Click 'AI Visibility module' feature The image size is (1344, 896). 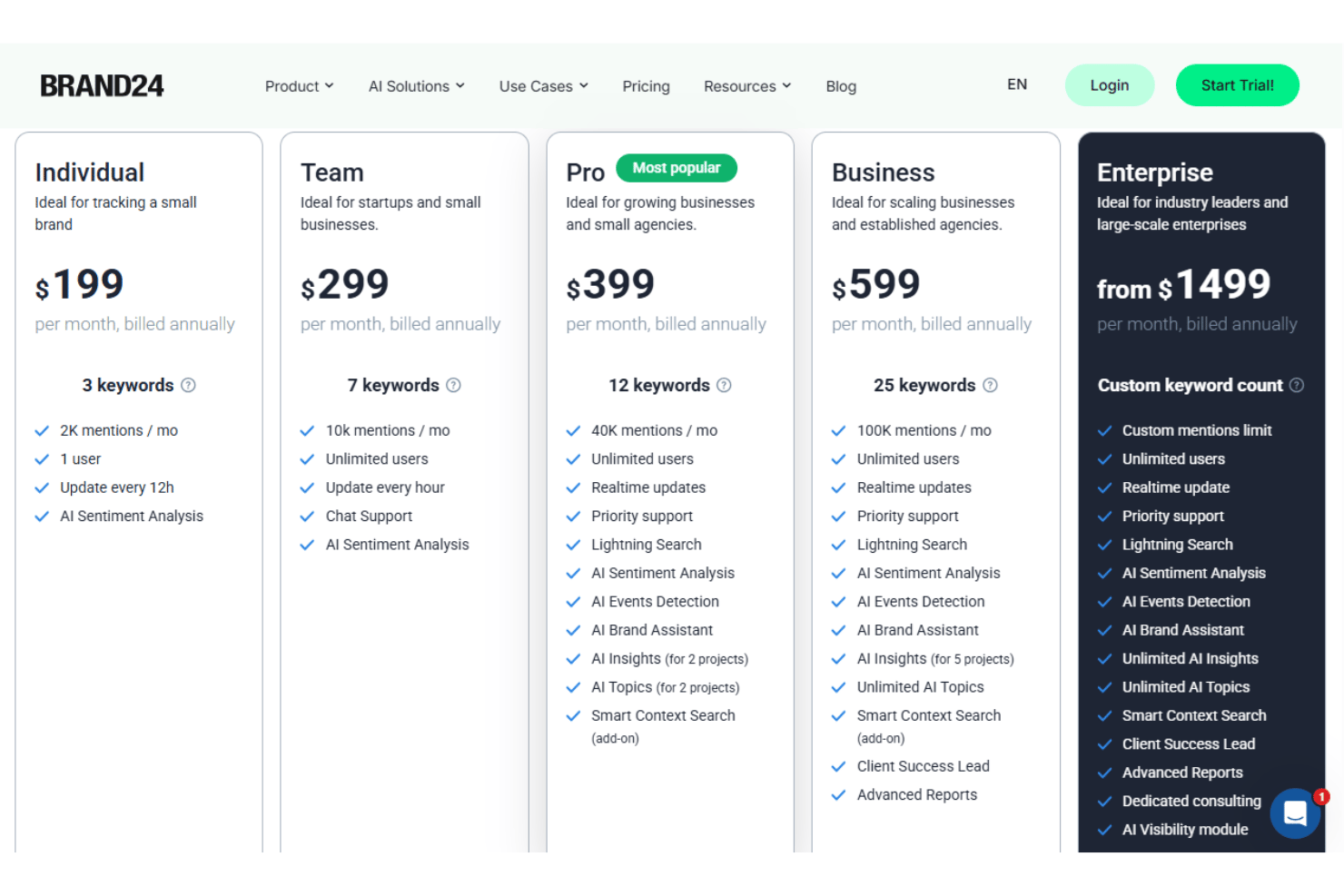pos(1185,830)
